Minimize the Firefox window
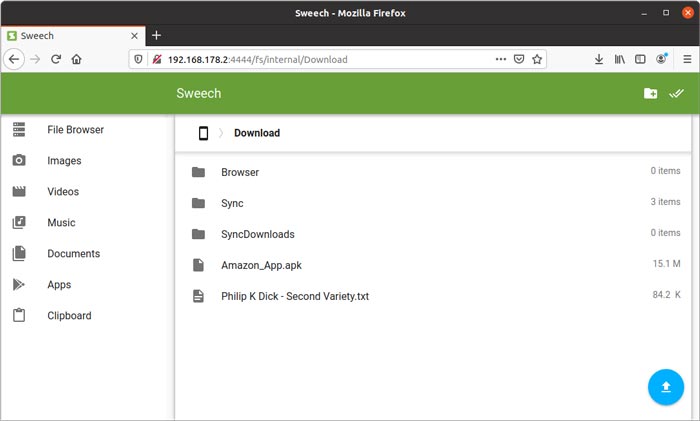 (644, 13)
